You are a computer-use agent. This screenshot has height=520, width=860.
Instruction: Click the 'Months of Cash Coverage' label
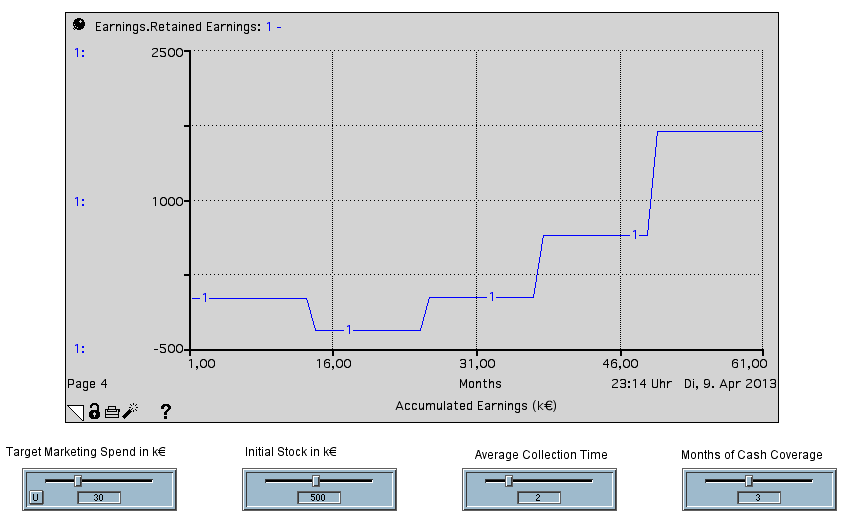tap(752, 455)
